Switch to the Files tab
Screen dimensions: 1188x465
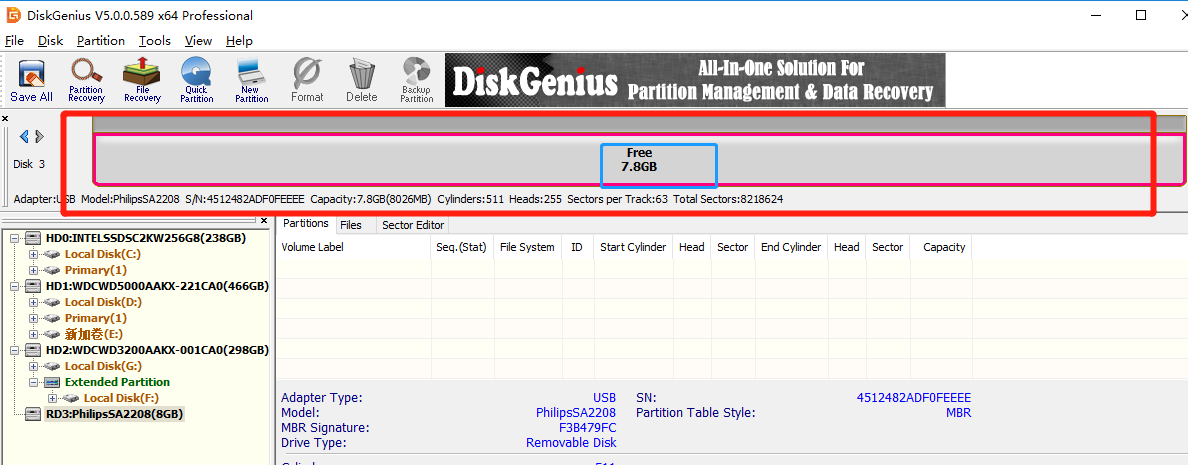[351, 225]
